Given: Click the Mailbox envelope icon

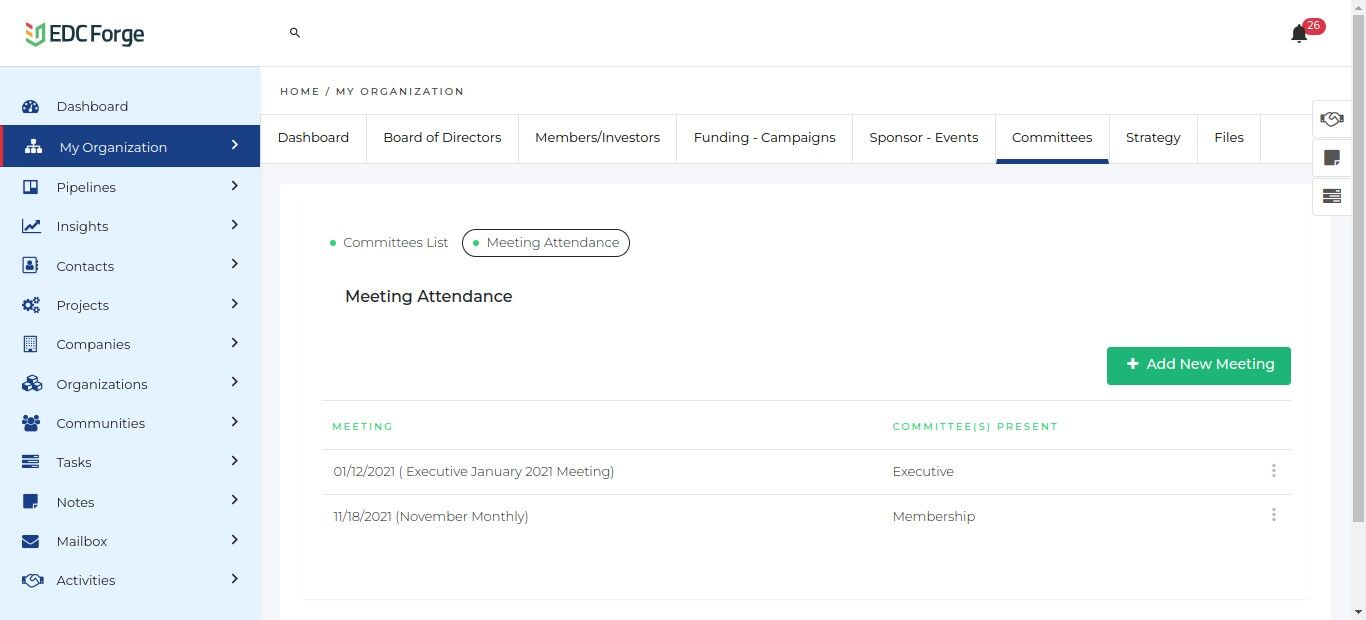Looking at the screenshot, I should tap(31, 541).
